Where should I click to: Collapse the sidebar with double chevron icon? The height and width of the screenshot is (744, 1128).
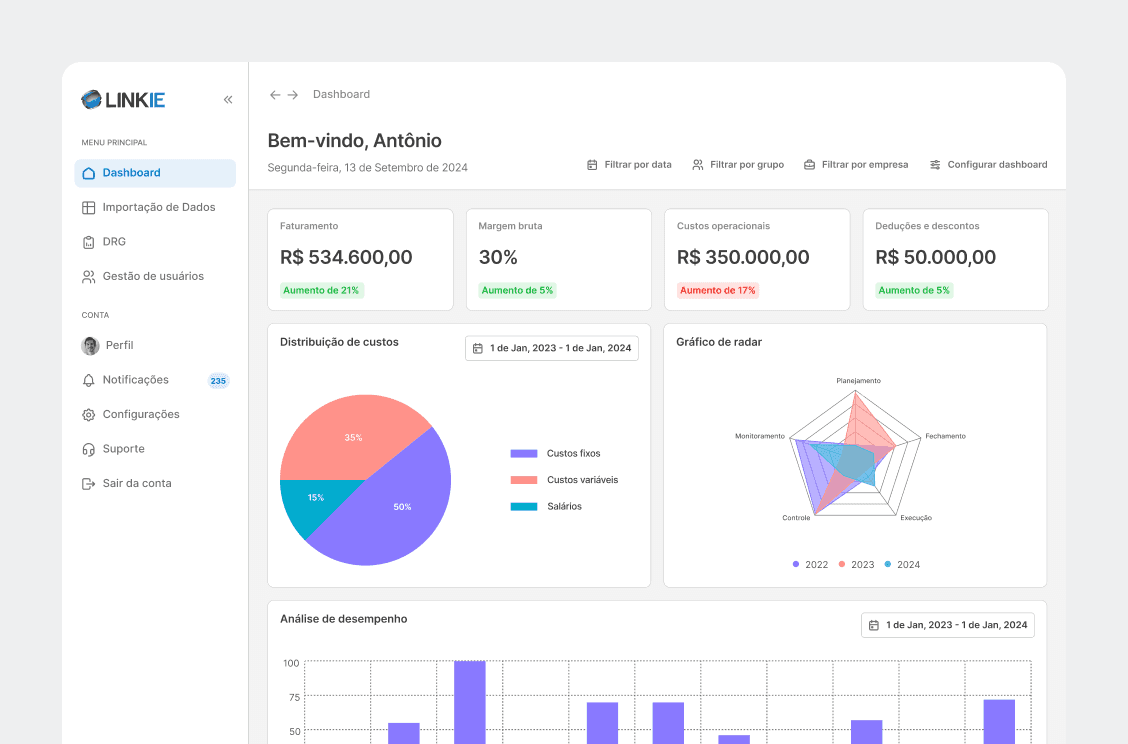228,99
